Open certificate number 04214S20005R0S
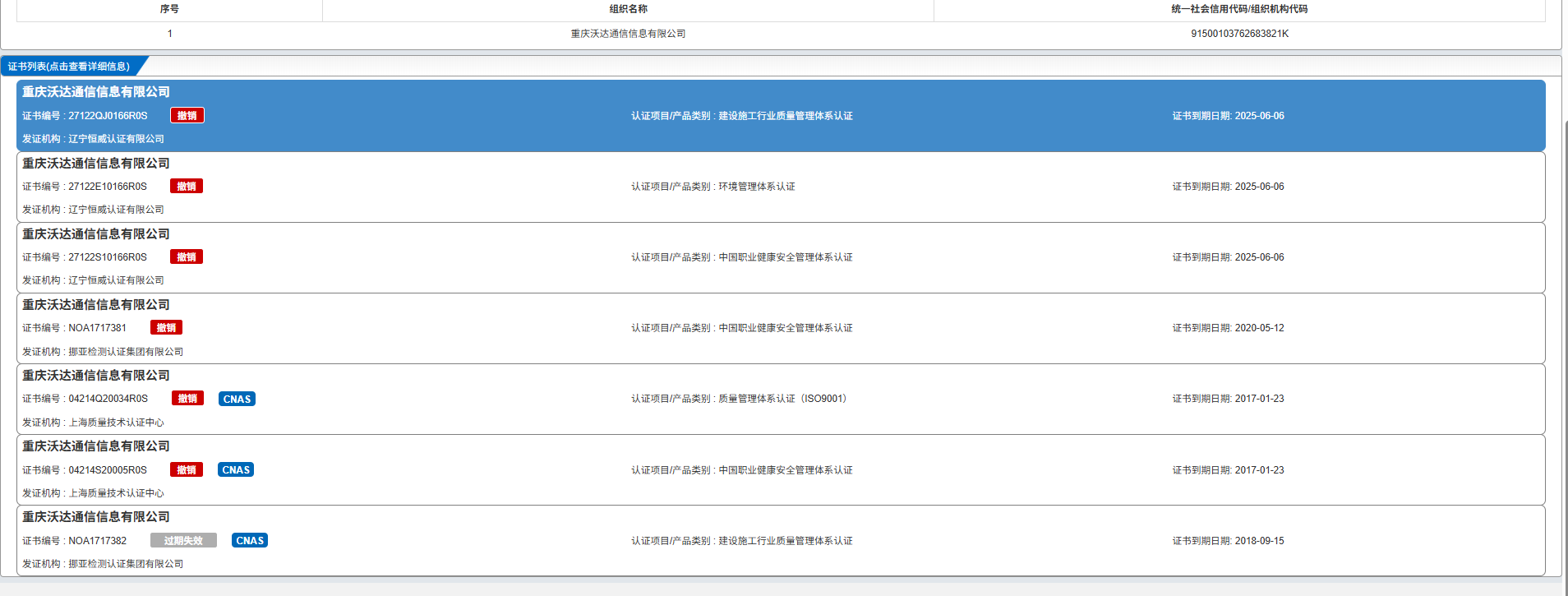This screenshot has width=1568, height=596. point(108,470)
